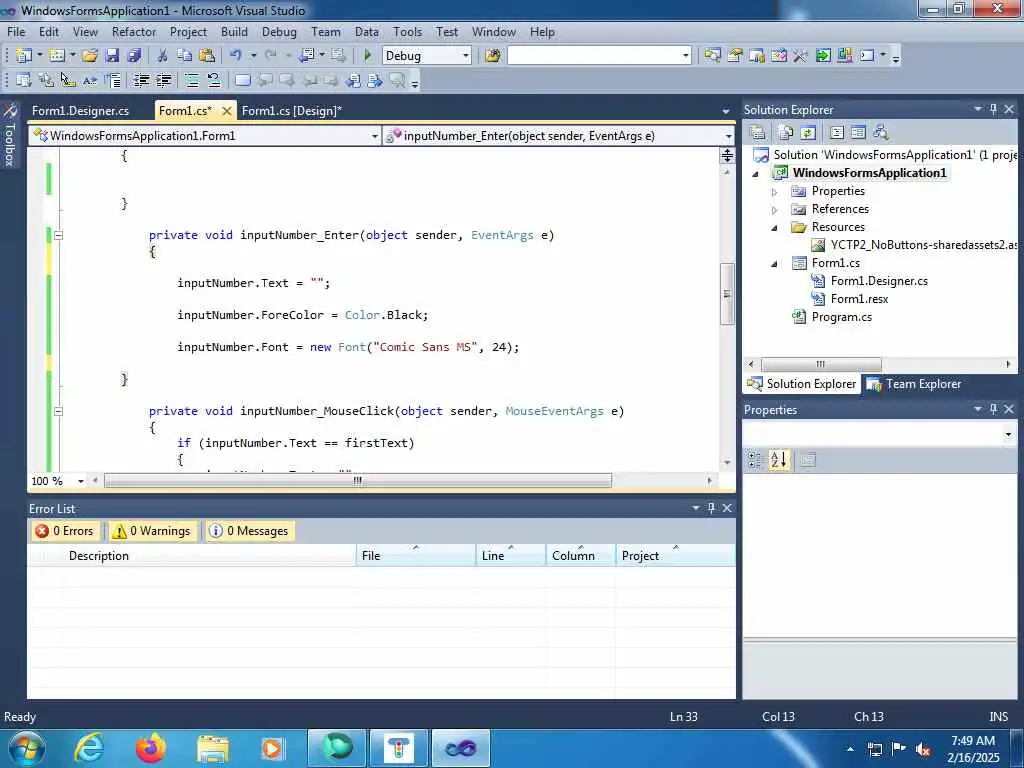
Task: Switch to the Form1.Designer.cs tab
Action: [x=80, y=111]
